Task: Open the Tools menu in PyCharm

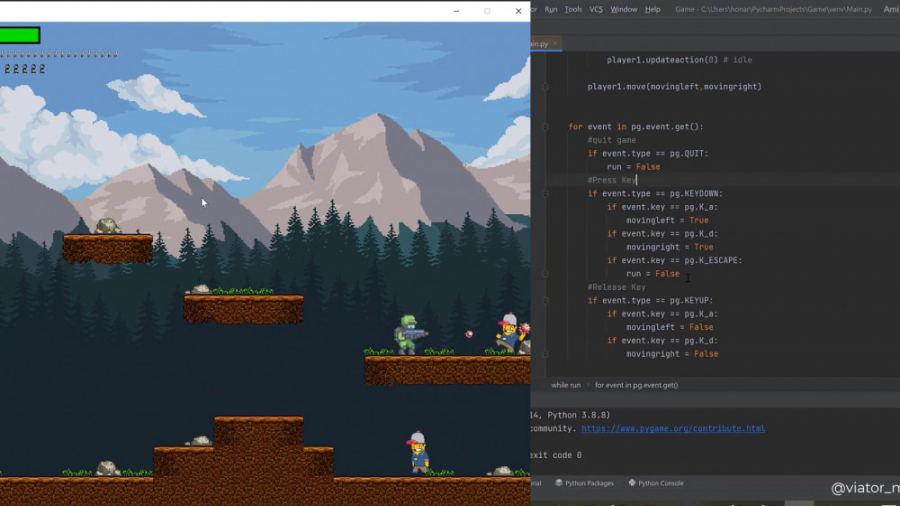Action: tap(573, 9)
